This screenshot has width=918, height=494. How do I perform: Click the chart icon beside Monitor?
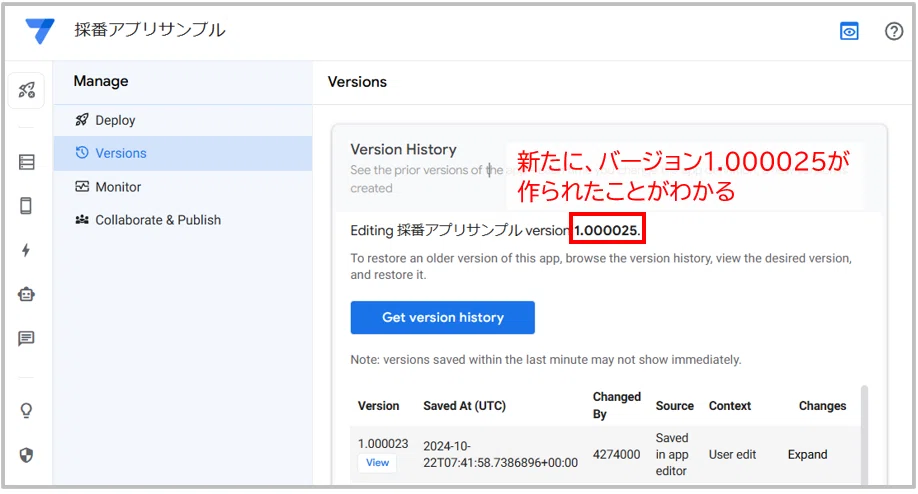pos(82,187)
